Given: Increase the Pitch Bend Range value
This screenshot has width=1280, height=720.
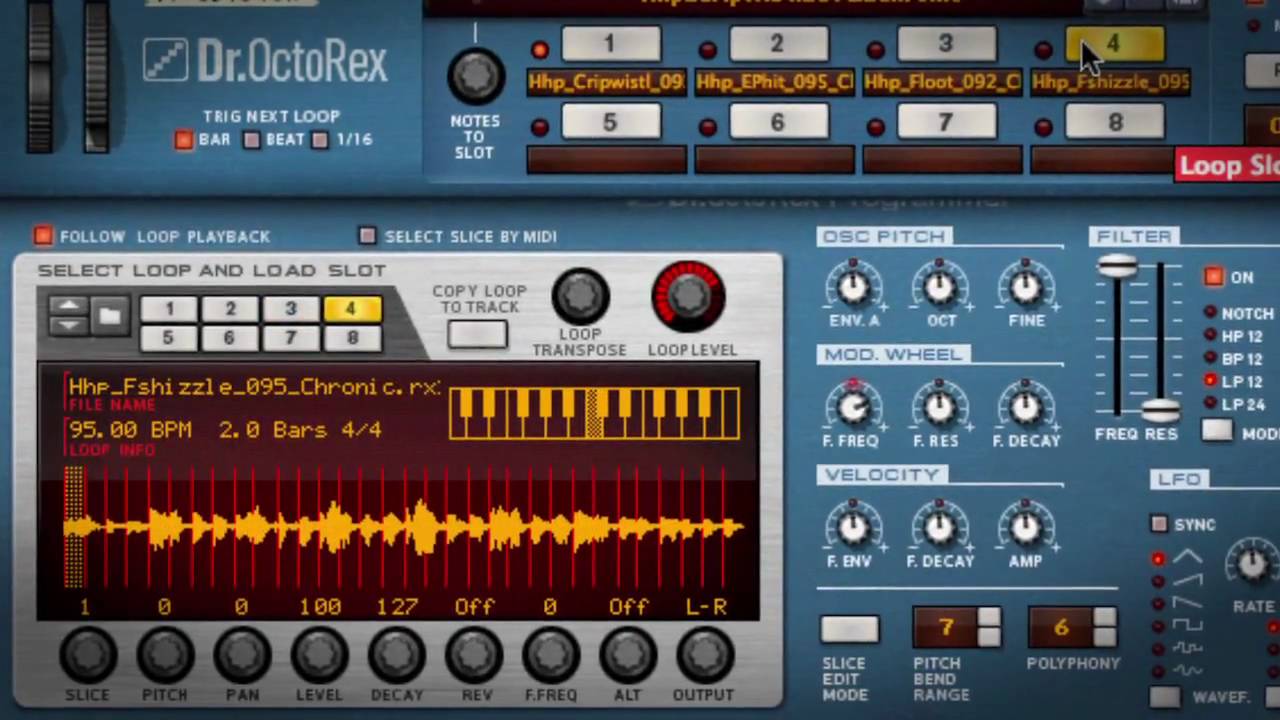Looking at the screenshot, I should pos(988,619).
